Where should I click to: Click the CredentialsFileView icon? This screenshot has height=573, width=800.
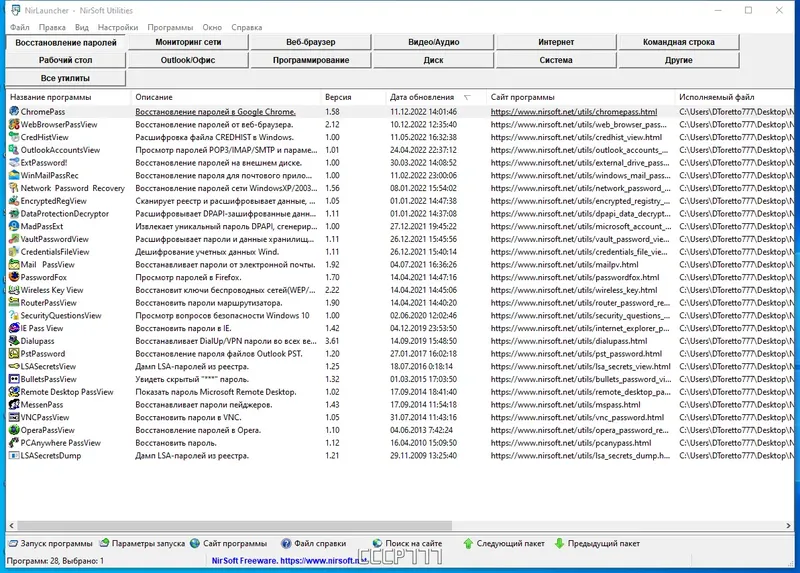click(14, 252)
